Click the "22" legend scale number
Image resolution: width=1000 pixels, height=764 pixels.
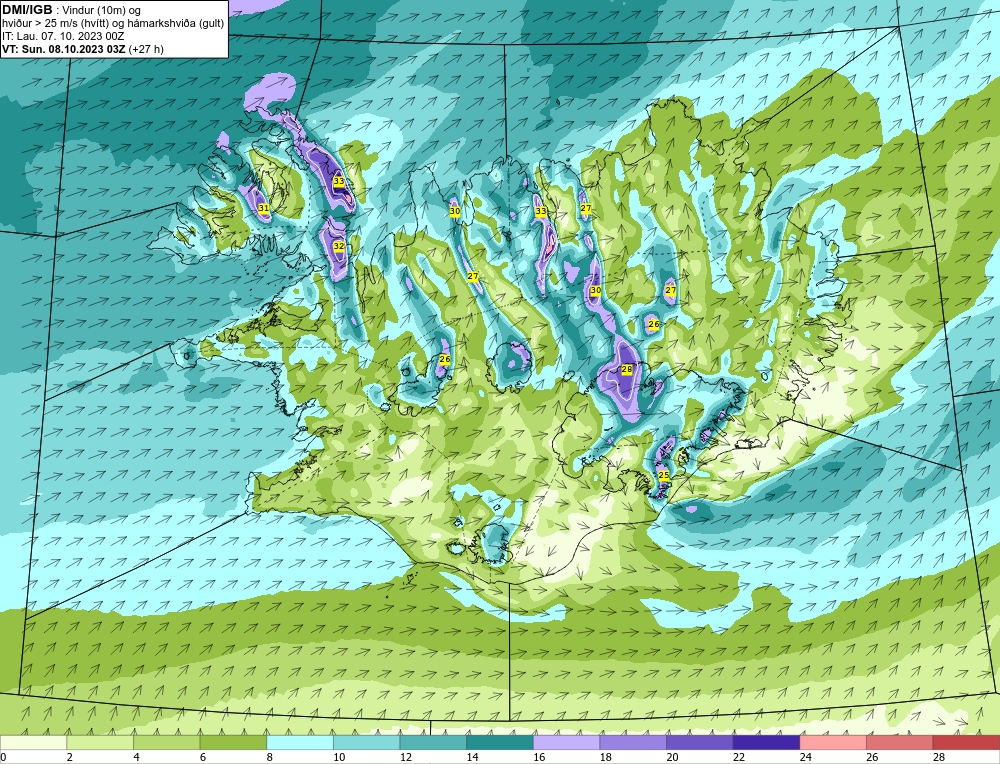(x=739, y=757)
